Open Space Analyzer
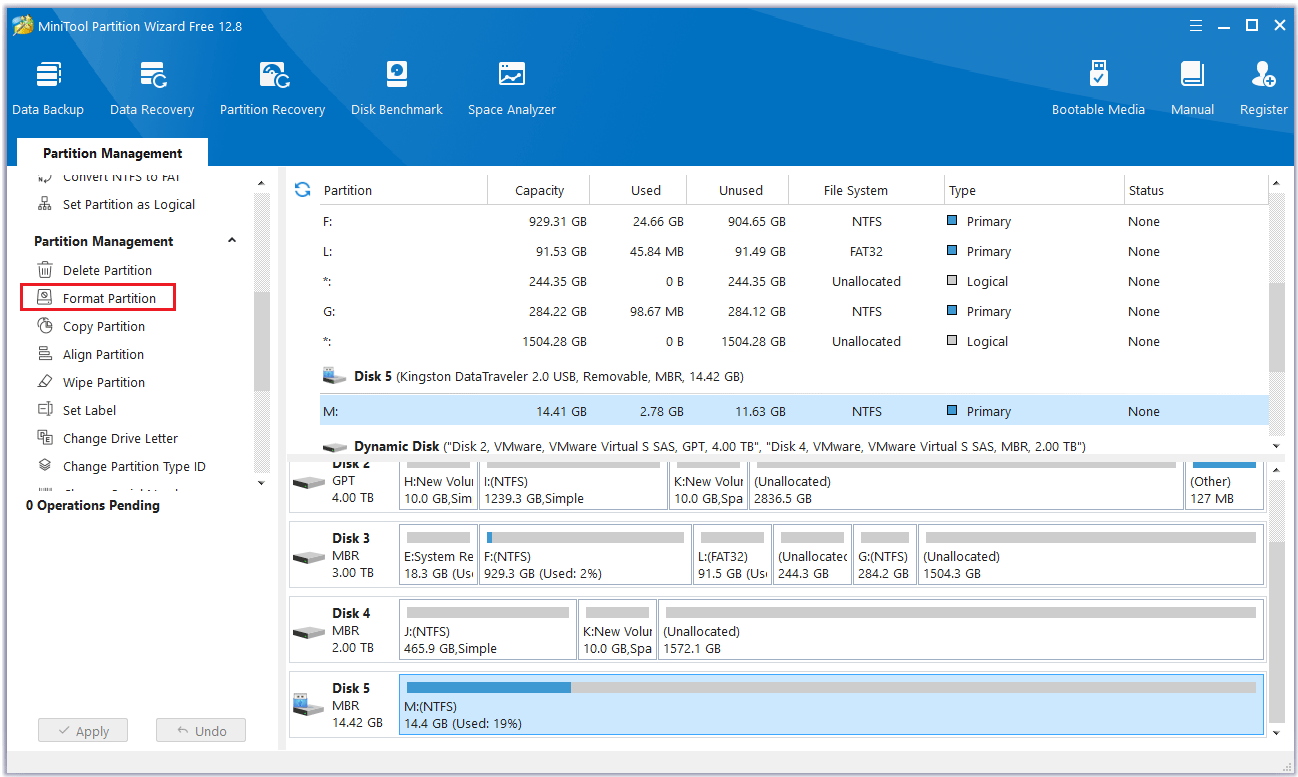 (x=511, y=89)
